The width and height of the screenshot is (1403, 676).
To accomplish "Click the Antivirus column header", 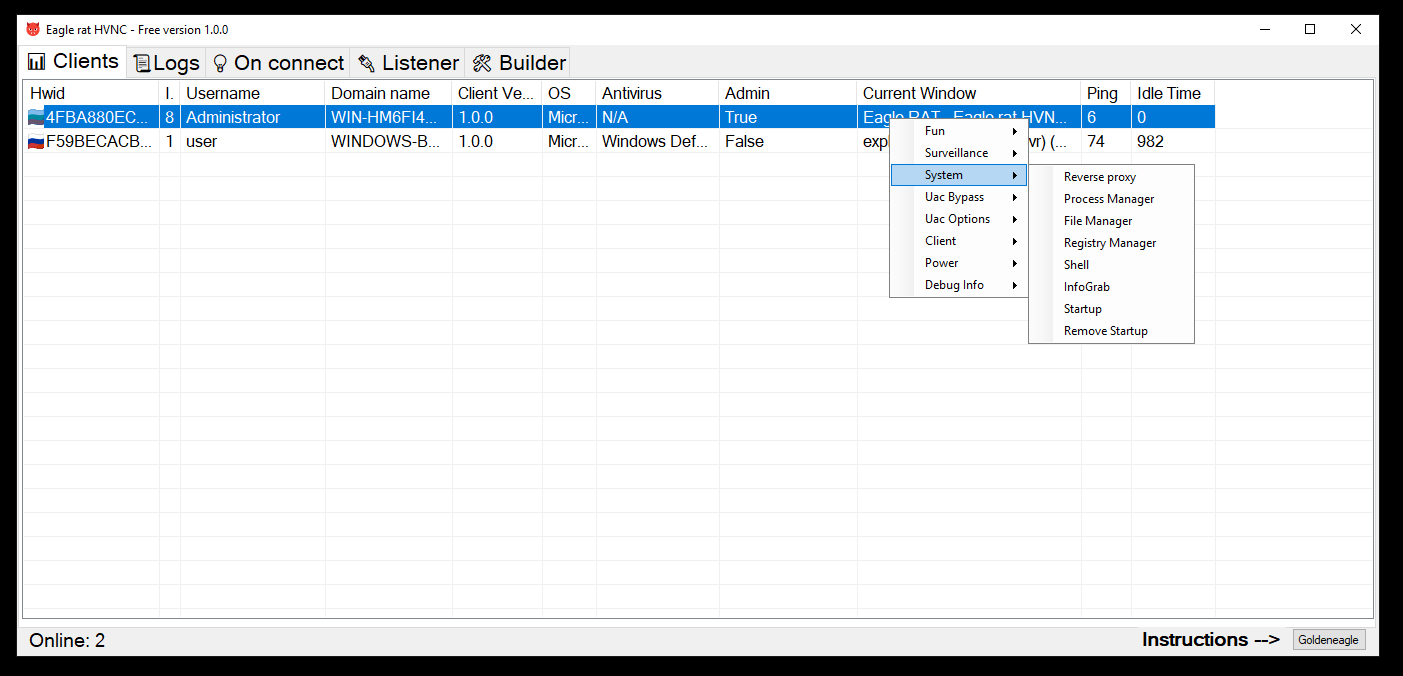I will coord(631,93).
